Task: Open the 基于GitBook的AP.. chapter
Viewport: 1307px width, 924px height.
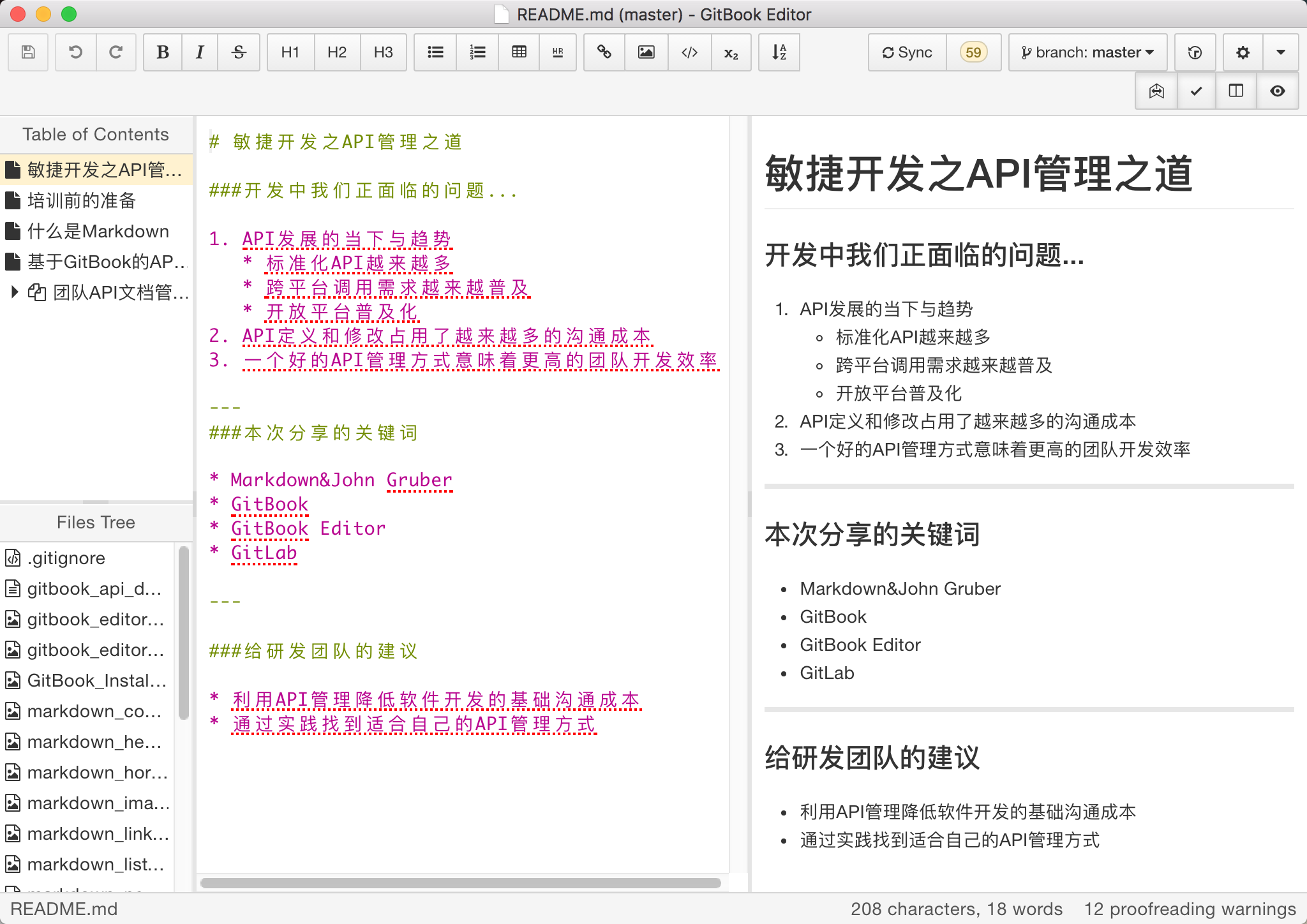Action: tap(96, 262)
